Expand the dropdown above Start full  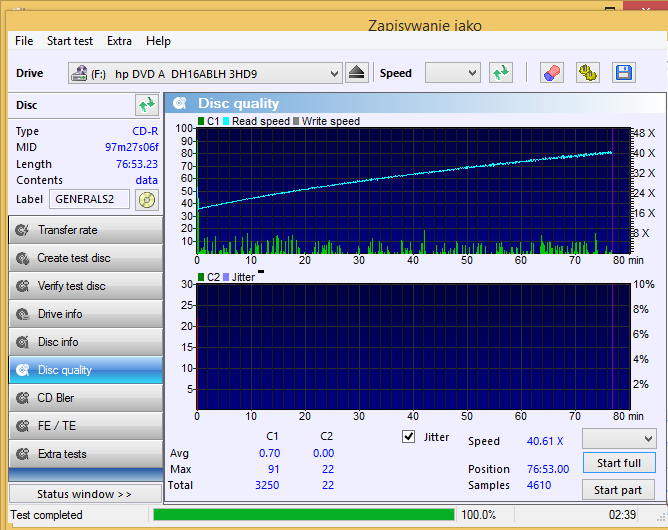pos(619,438)
